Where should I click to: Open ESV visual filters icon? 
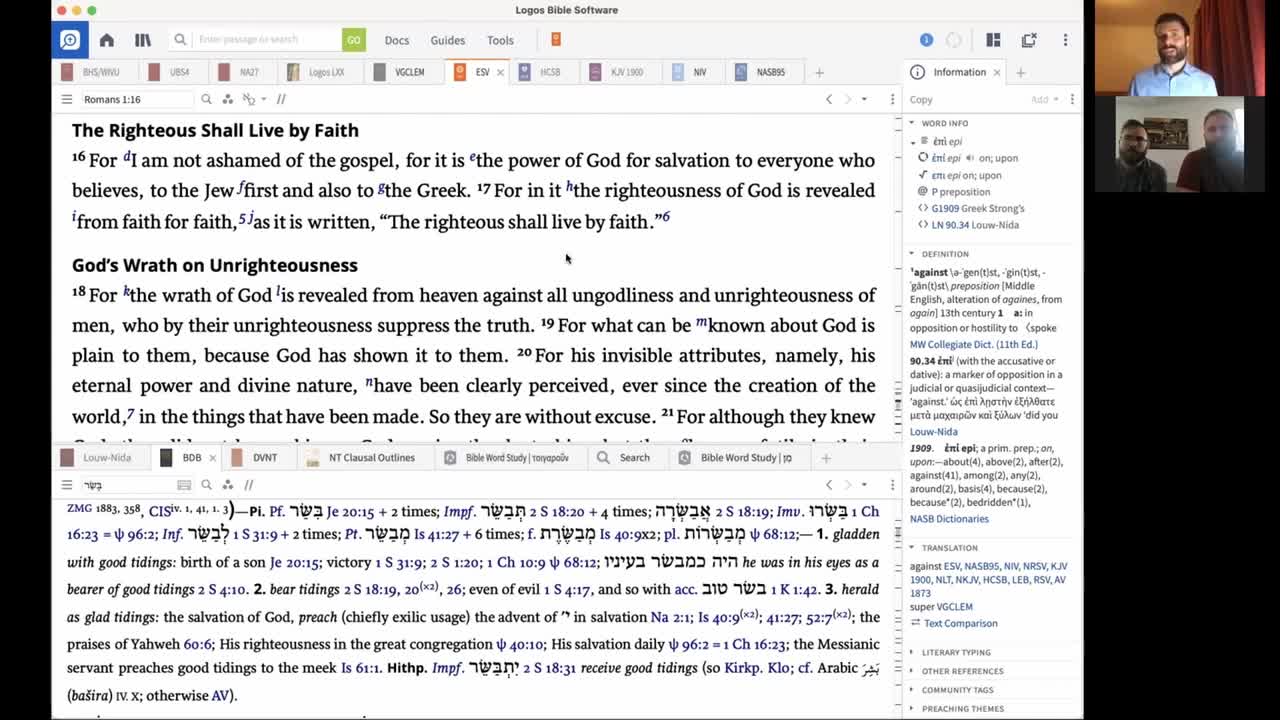(x=228, y=99)
